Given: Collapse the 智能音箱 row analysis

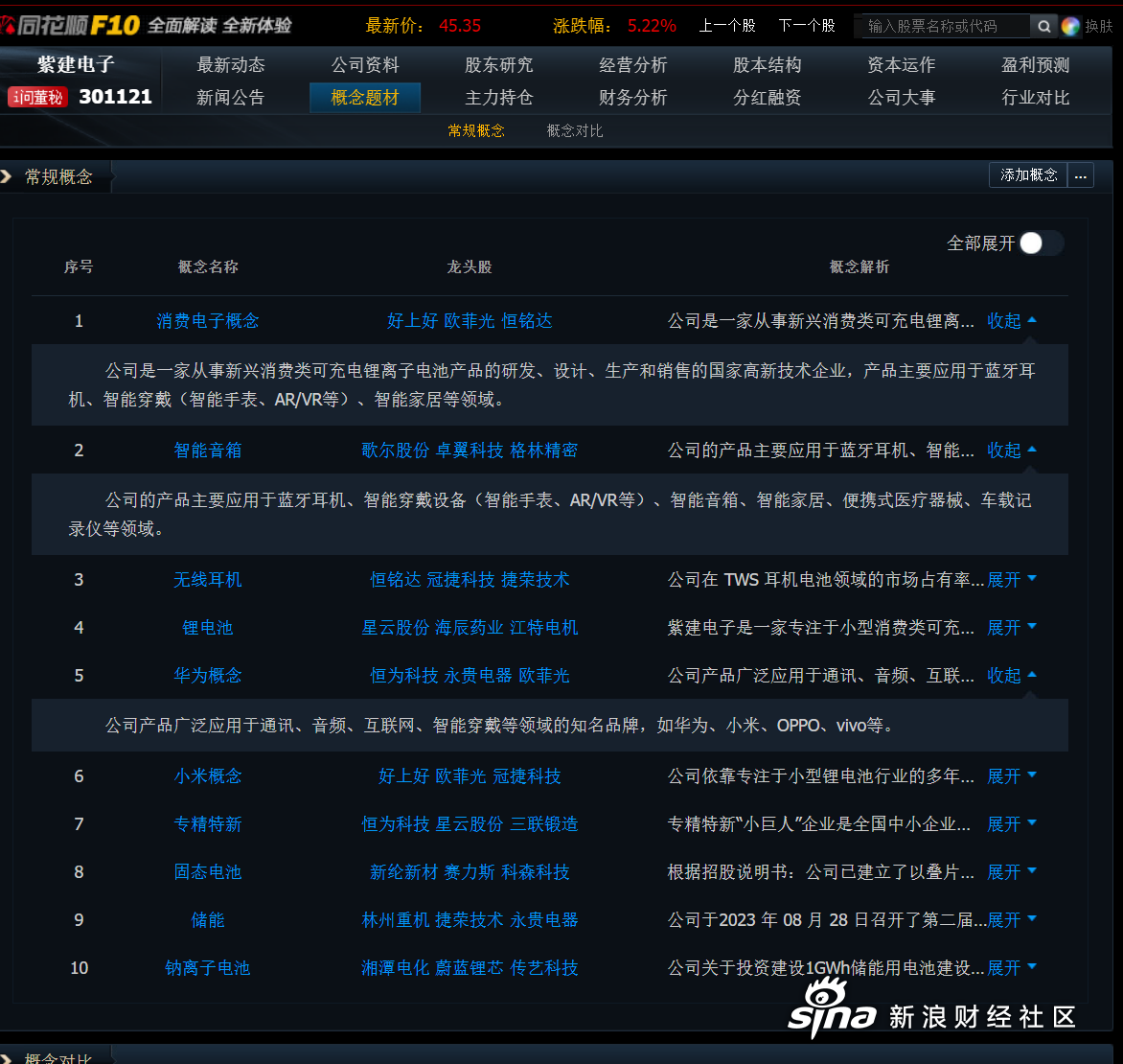Looking at the screenshot, I should click(x=1011, y=450).
